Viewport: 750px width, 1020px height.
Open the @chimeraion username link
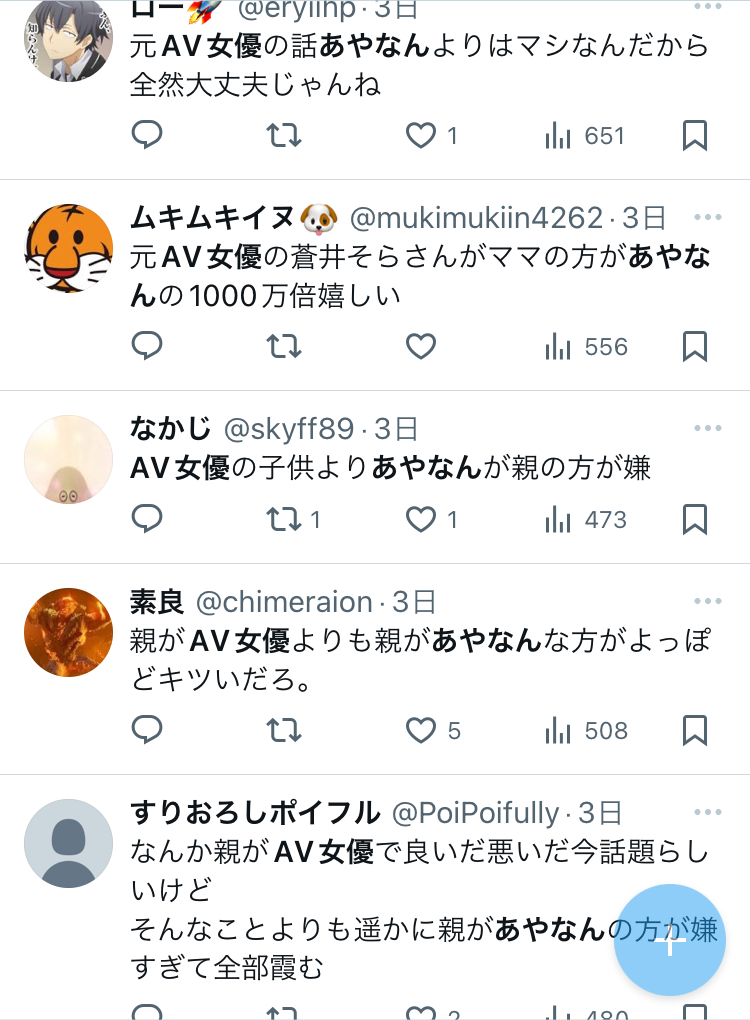coord(284,602)
